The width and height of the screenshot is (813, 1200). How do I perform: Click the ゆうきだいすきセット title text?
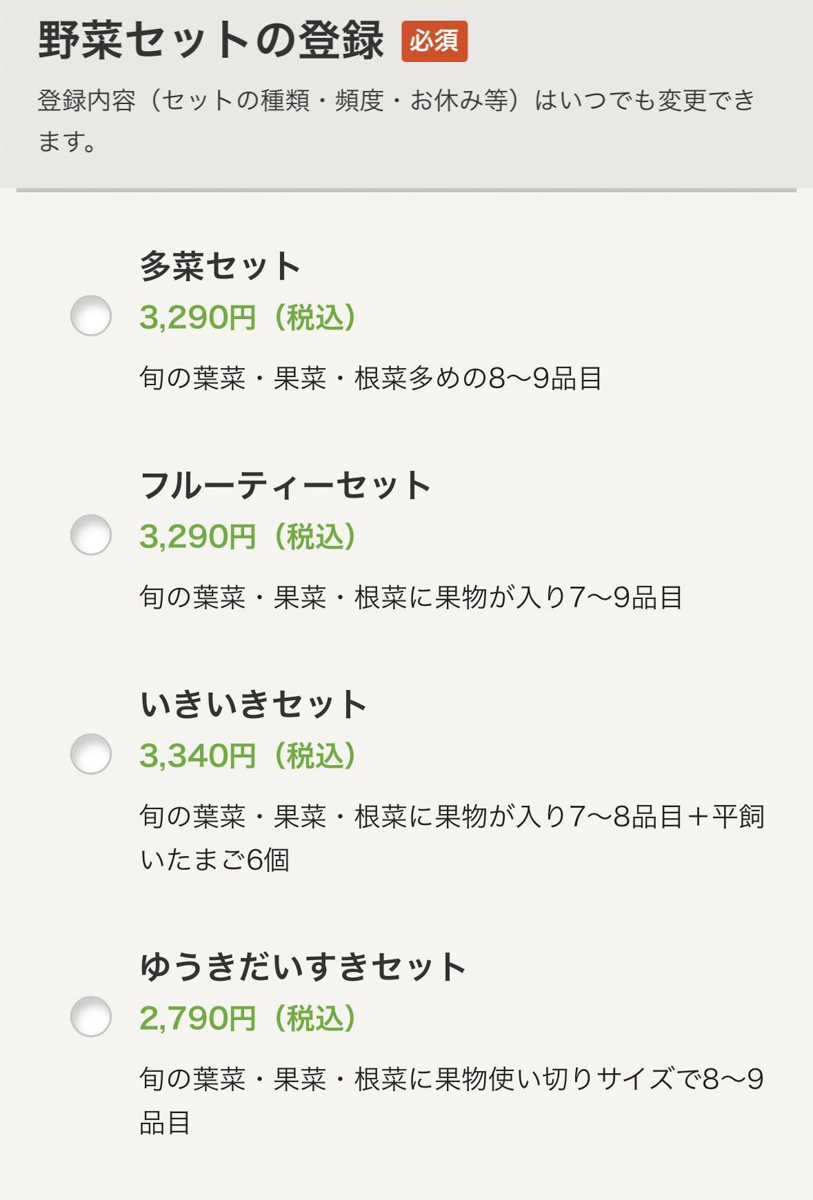point(304,967)
